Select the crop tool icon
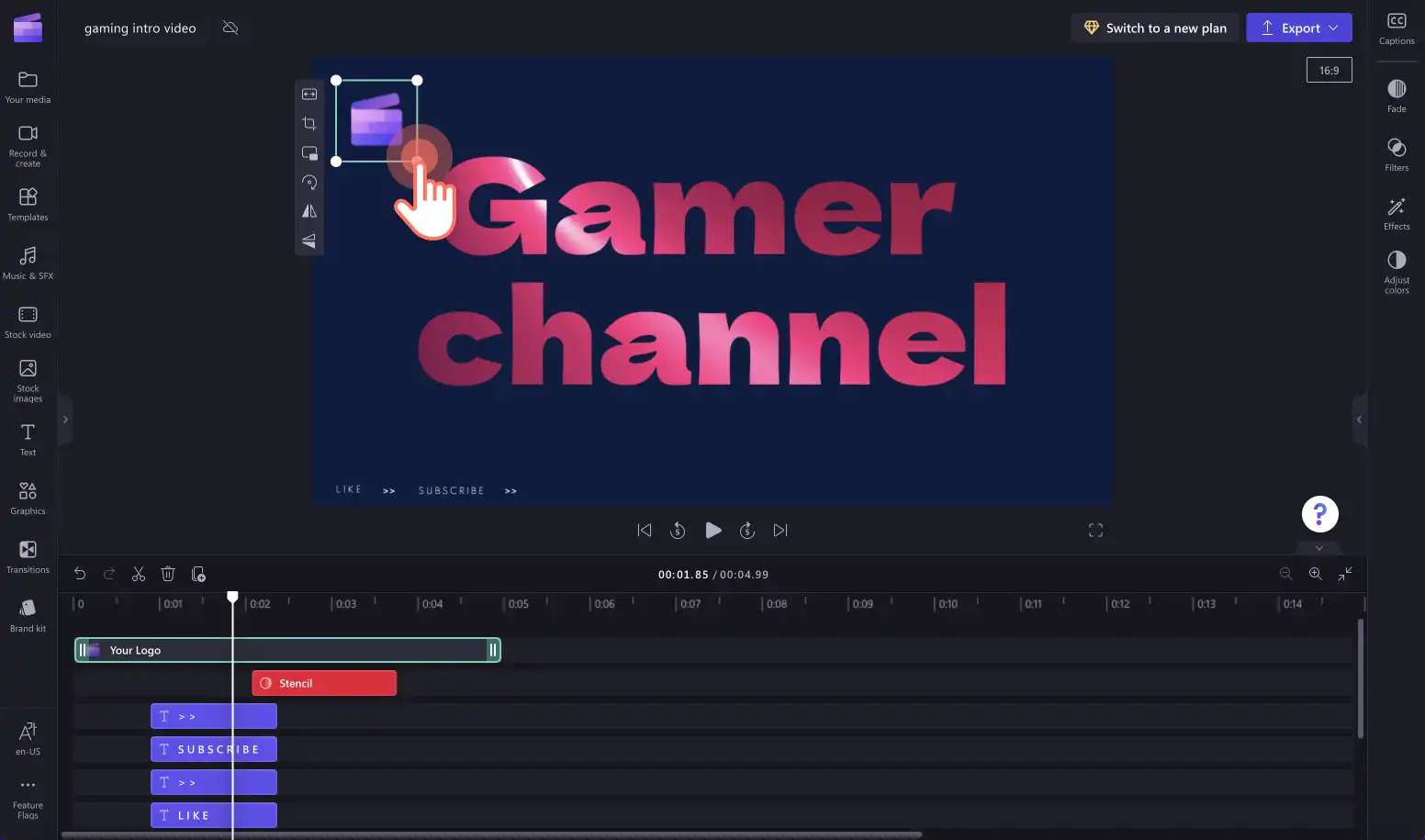Screen dimensions: 1425x840 point(309,123)
